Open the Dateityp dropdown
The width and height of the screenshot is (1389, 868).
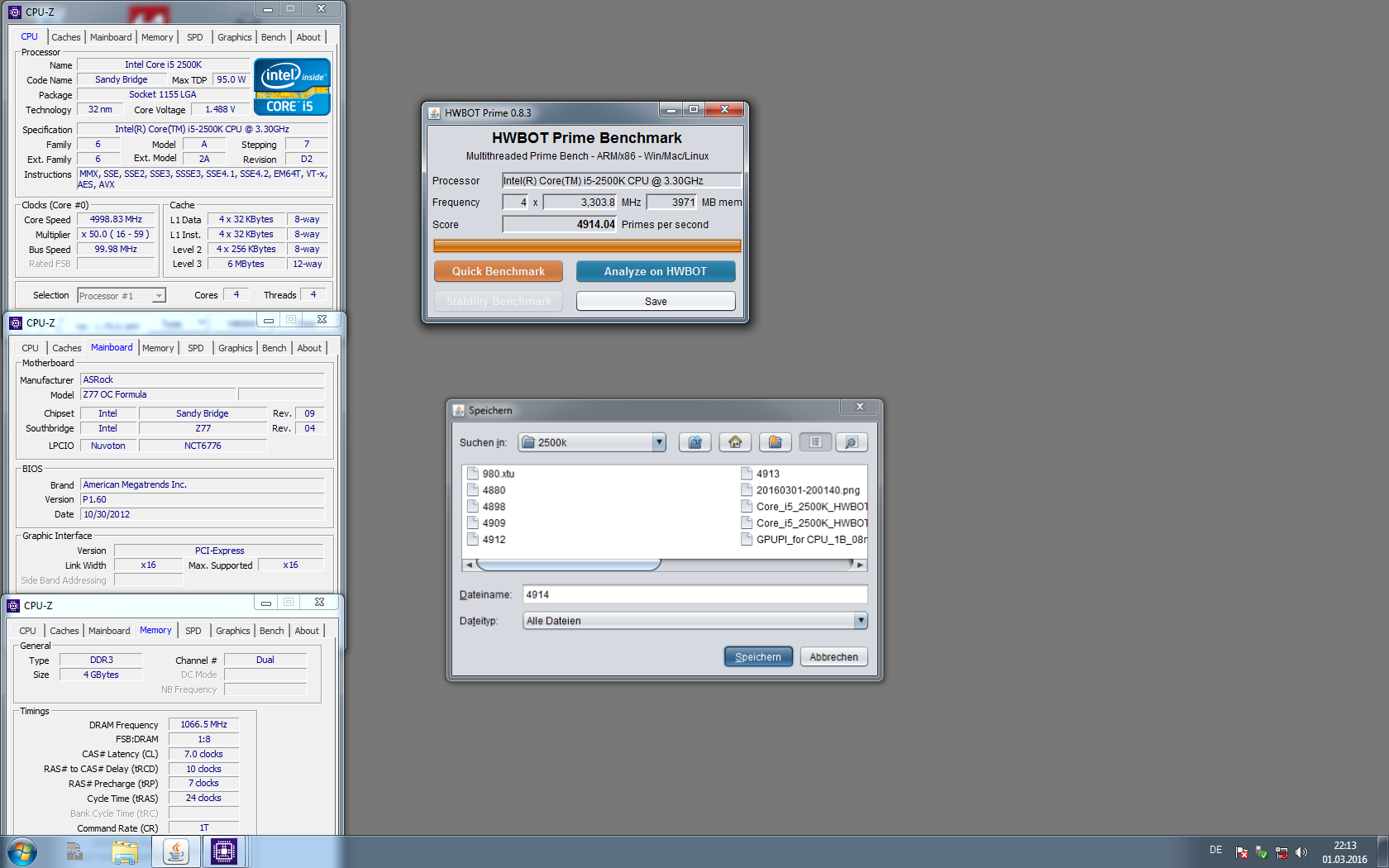[694, 621]
